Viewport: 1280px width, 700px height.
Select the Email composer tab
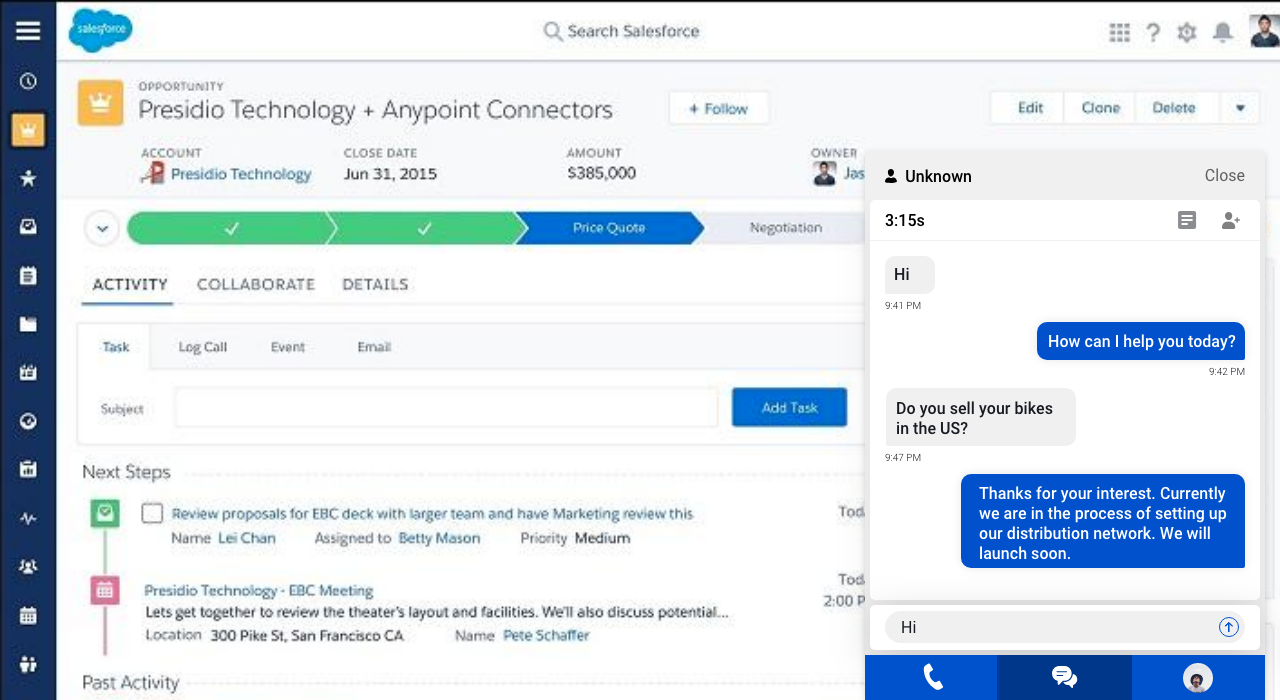[x=374, y=347]
